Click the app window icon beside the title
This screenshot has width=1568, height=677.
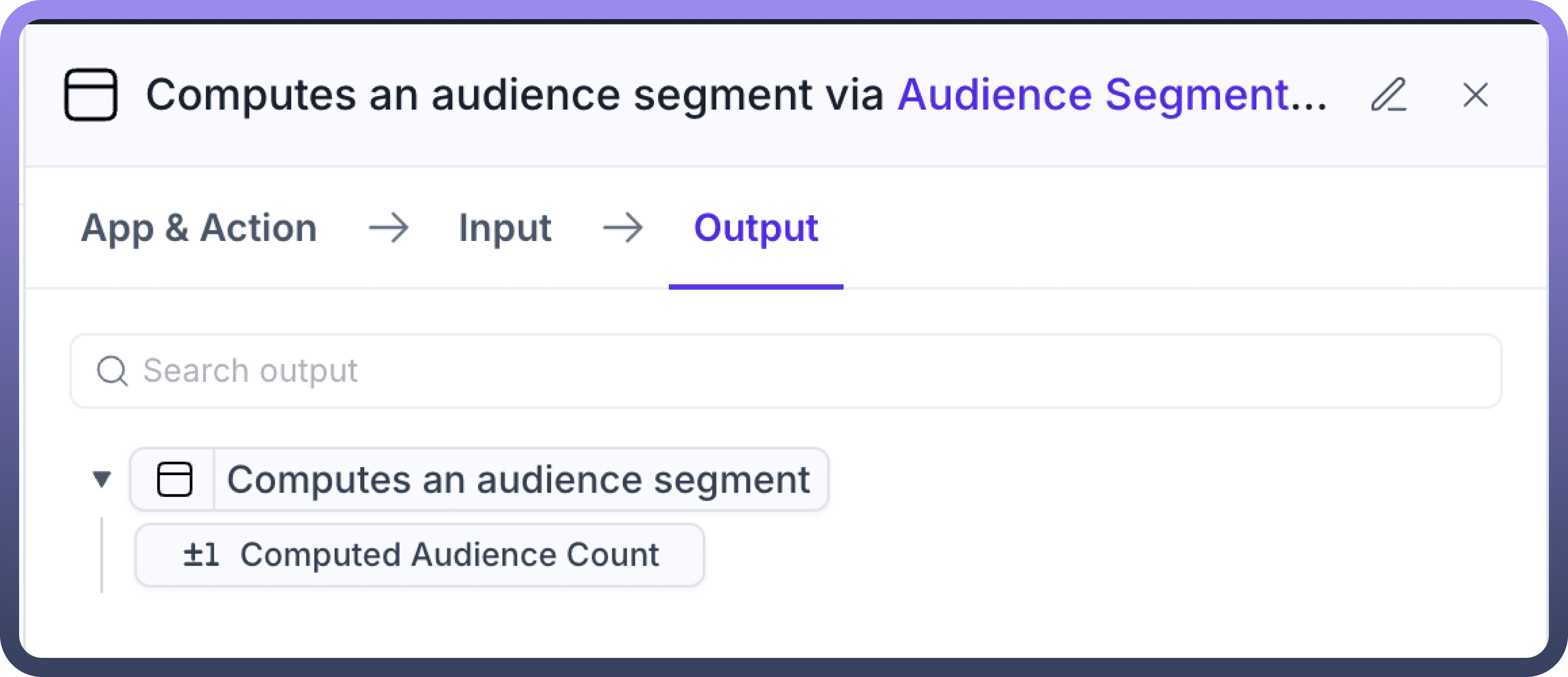(x=91, y=95)
